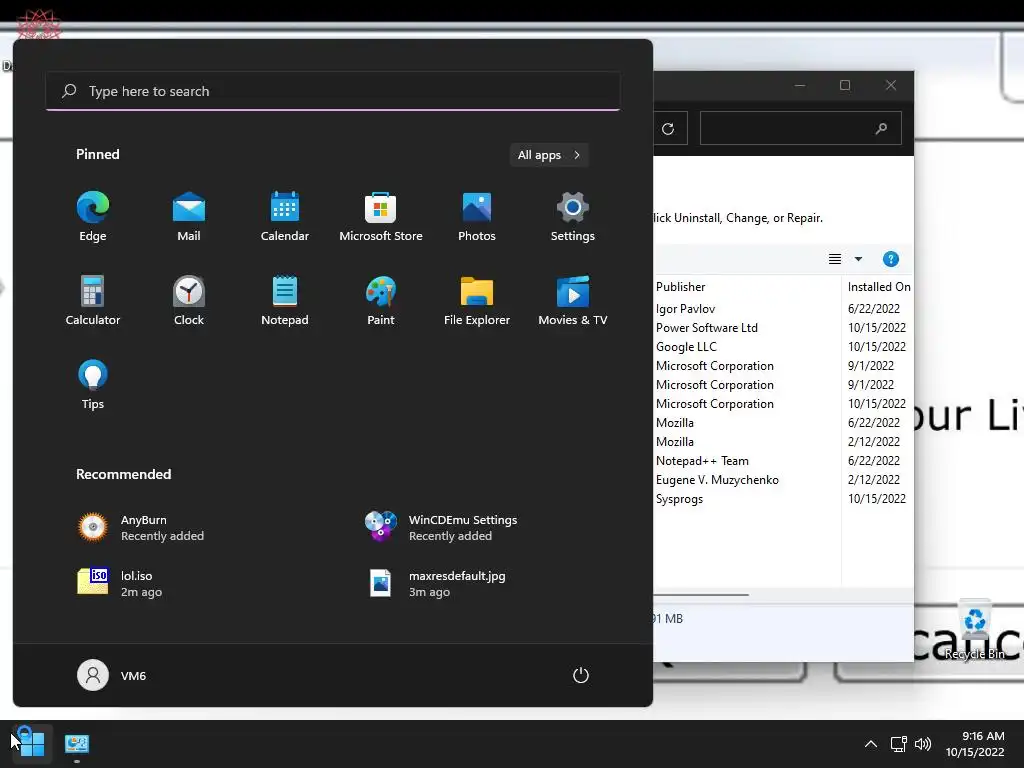Open Notepad from Start menu
Image resolution: width=1024 pixels, height=768 pixels.
pos(285,300)
